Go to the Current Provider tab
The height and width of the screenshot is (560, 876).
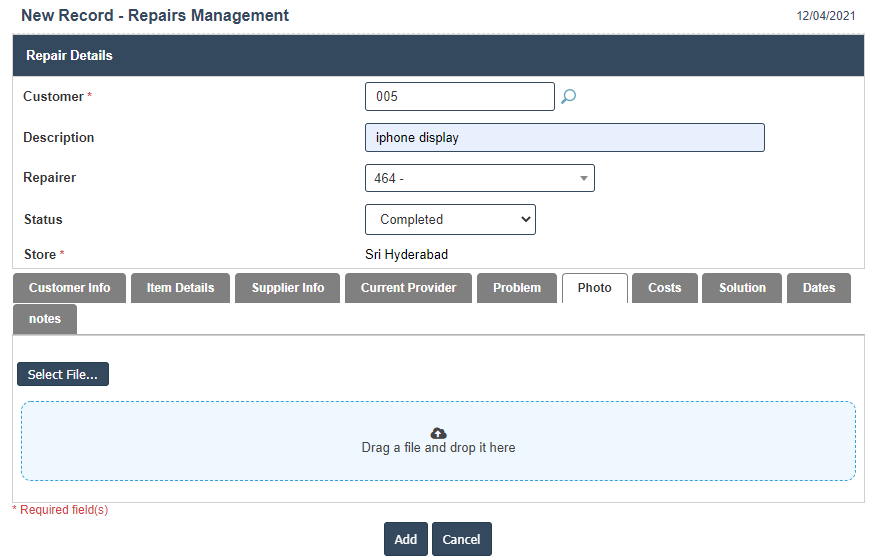point(408,288)
